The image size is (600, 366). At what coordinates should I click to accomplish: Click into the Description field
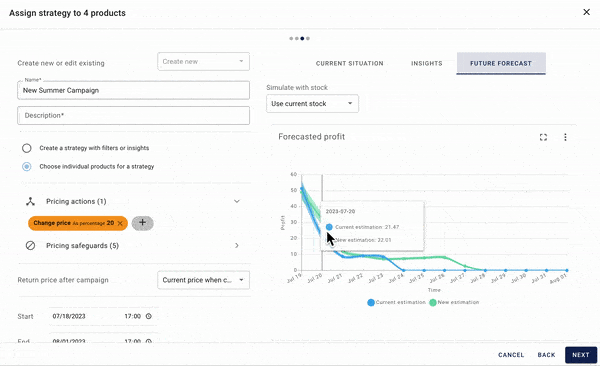coord(134,115)
